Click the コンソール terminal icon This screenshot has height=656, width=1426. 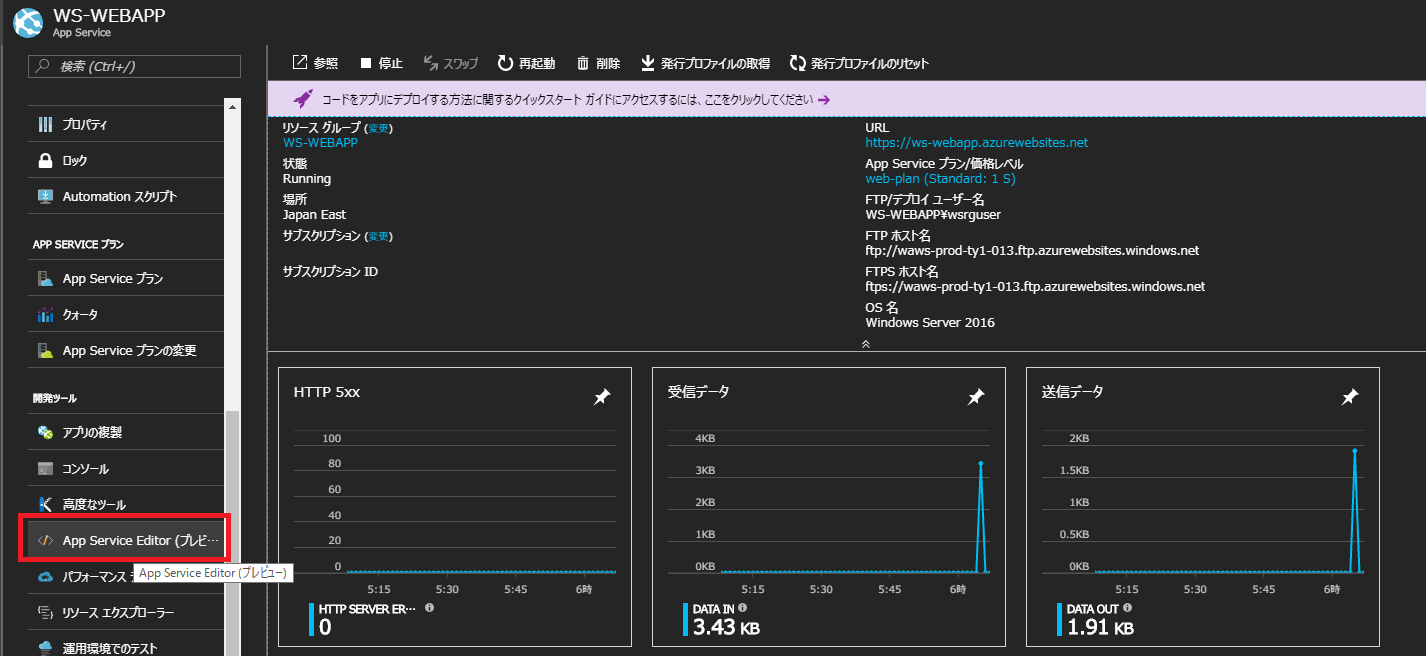pos(45,469)
